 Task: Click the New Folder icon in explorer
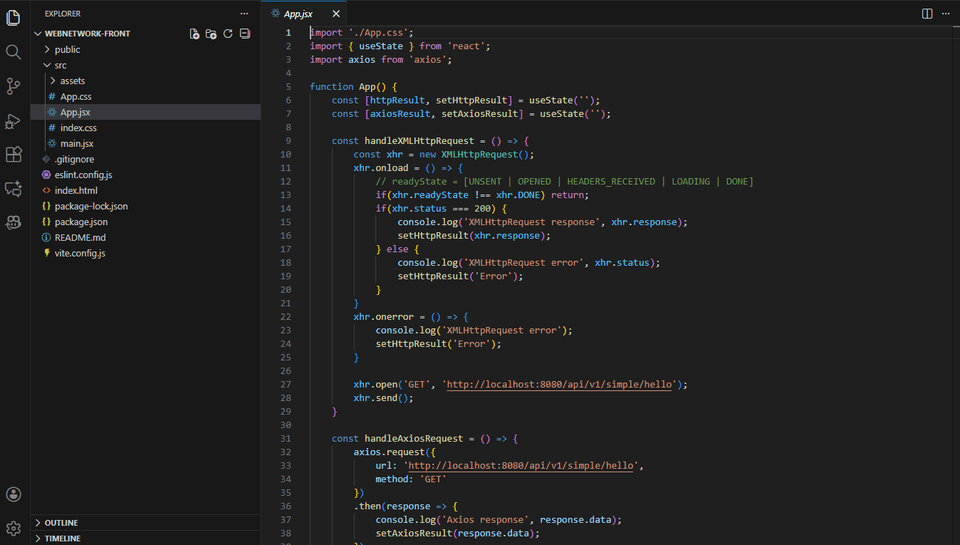pyautogui.click(x=211, y=34)
